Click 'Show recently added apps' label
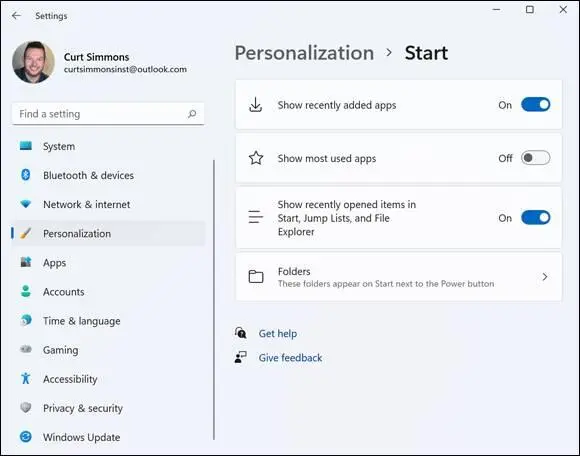Screen dimensions: 580x456 tap(337, 105)
